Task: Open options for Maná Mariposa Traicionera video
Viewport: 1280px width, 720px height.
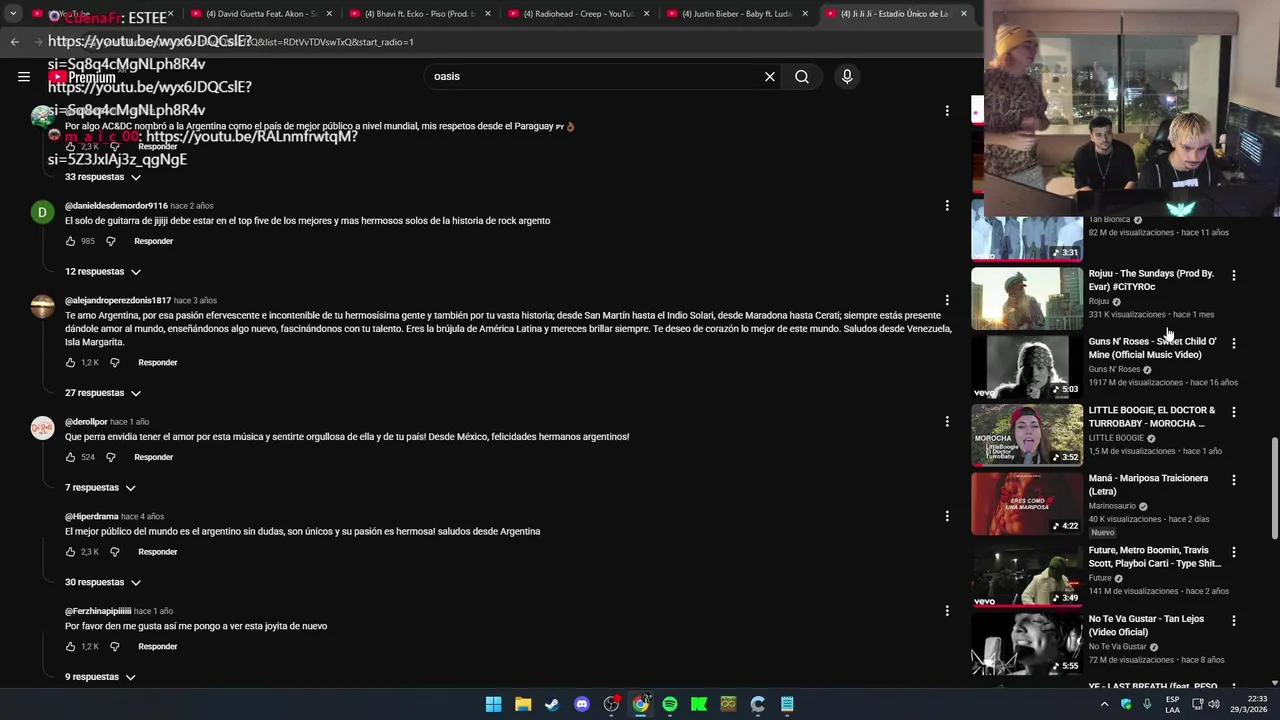Action: pyautogui.click(x=1233, y=480)
